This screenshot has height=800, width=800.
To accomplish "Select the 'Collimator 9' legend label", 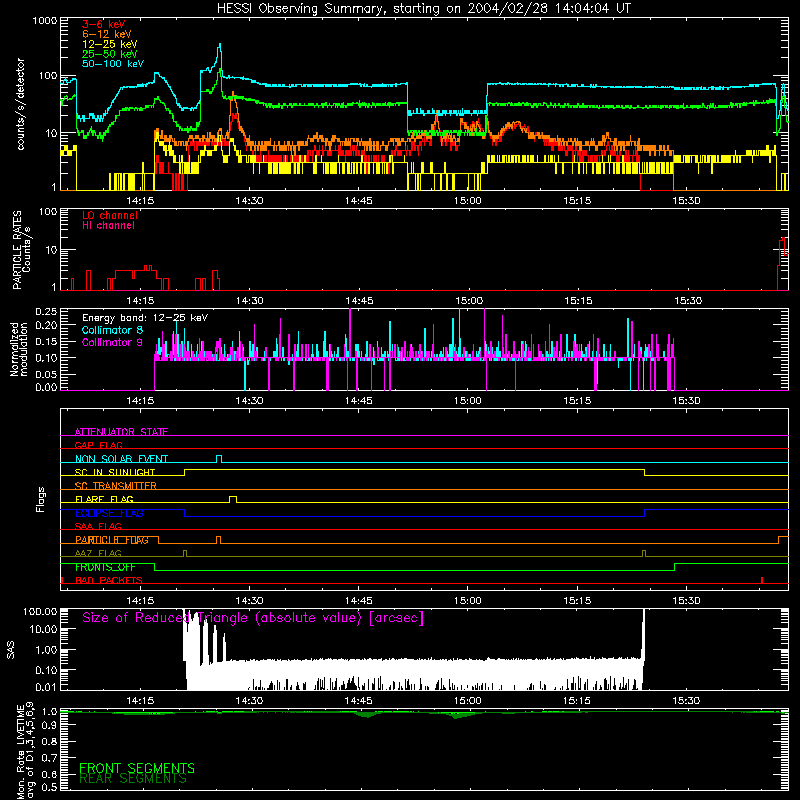I will pos(112,342).
